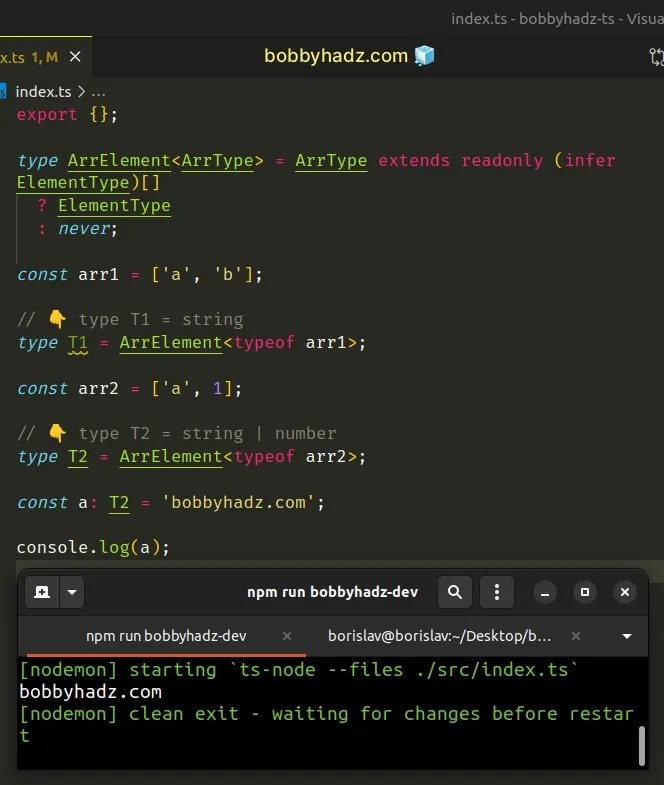Open a new terminal tab with the plus icon
The height and width of the screenshot is (785, 664).
tap(42, 592)
